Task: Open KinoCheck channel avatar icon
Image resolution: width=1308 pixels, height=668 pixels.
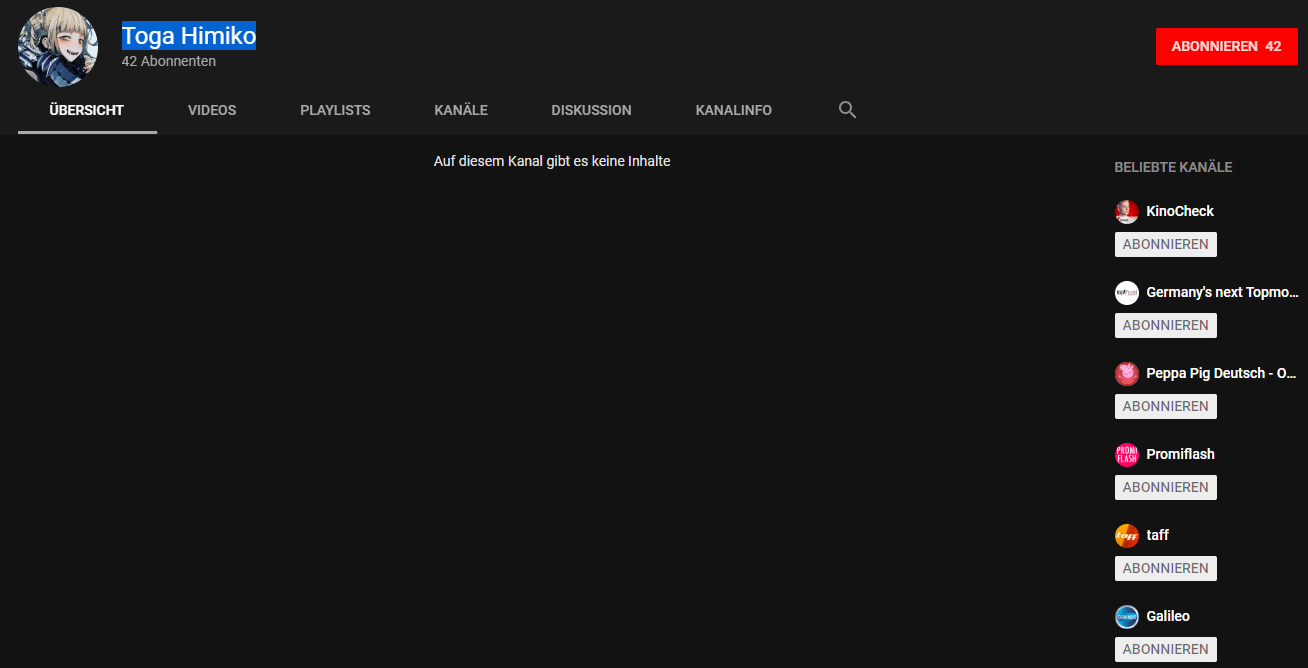Action: click(1127, 211)
